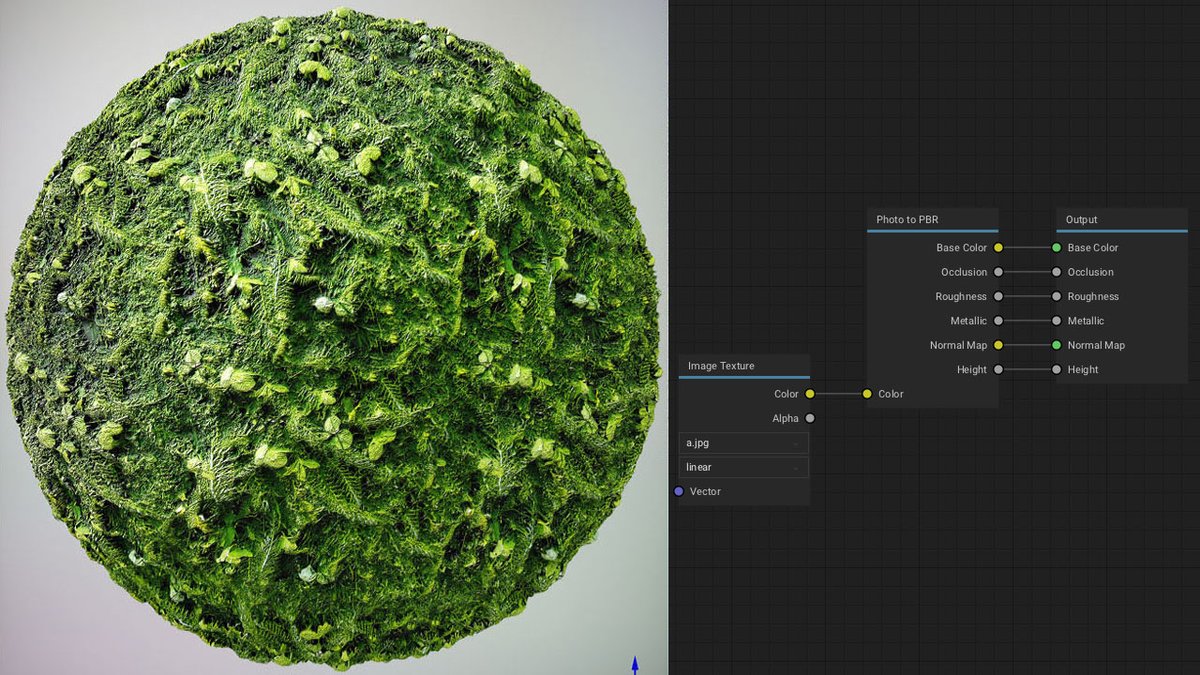
Task: Open the linear interpolation dropdown
Action: 743,467
